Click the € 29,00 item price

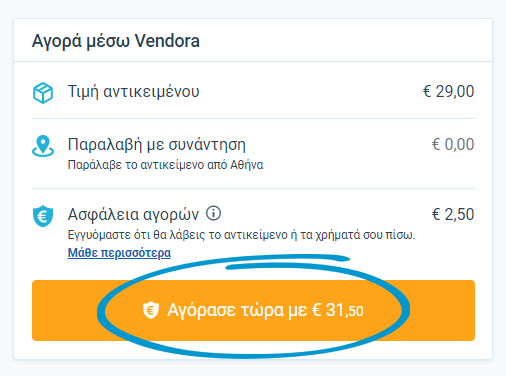[x=448, y=91]
